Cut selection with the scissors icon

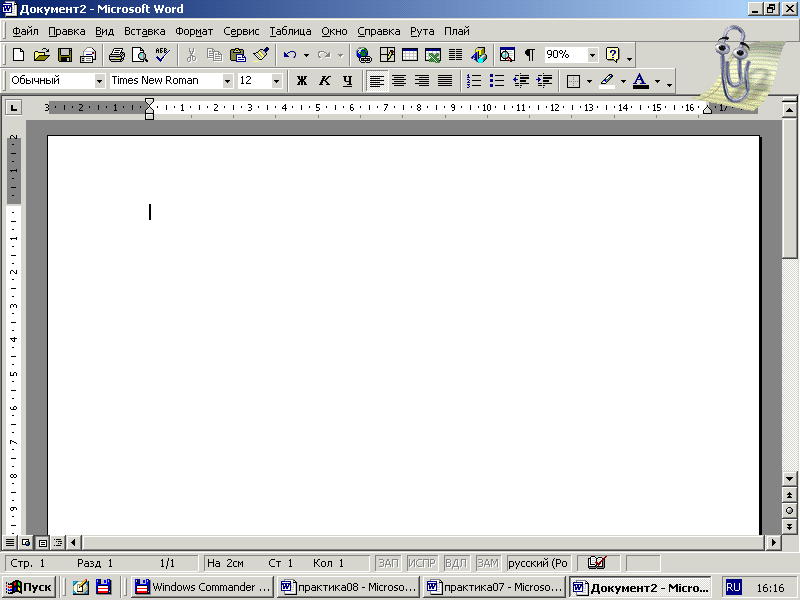tap(191, 55)
